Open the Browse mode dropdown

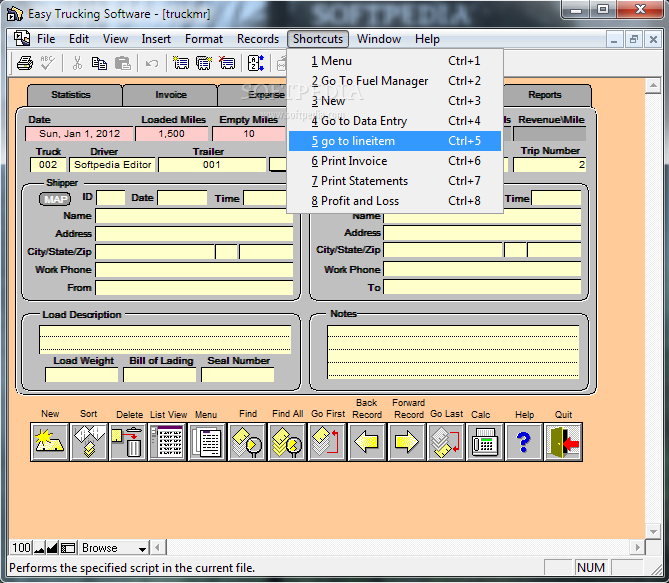[x=113, y=548]
